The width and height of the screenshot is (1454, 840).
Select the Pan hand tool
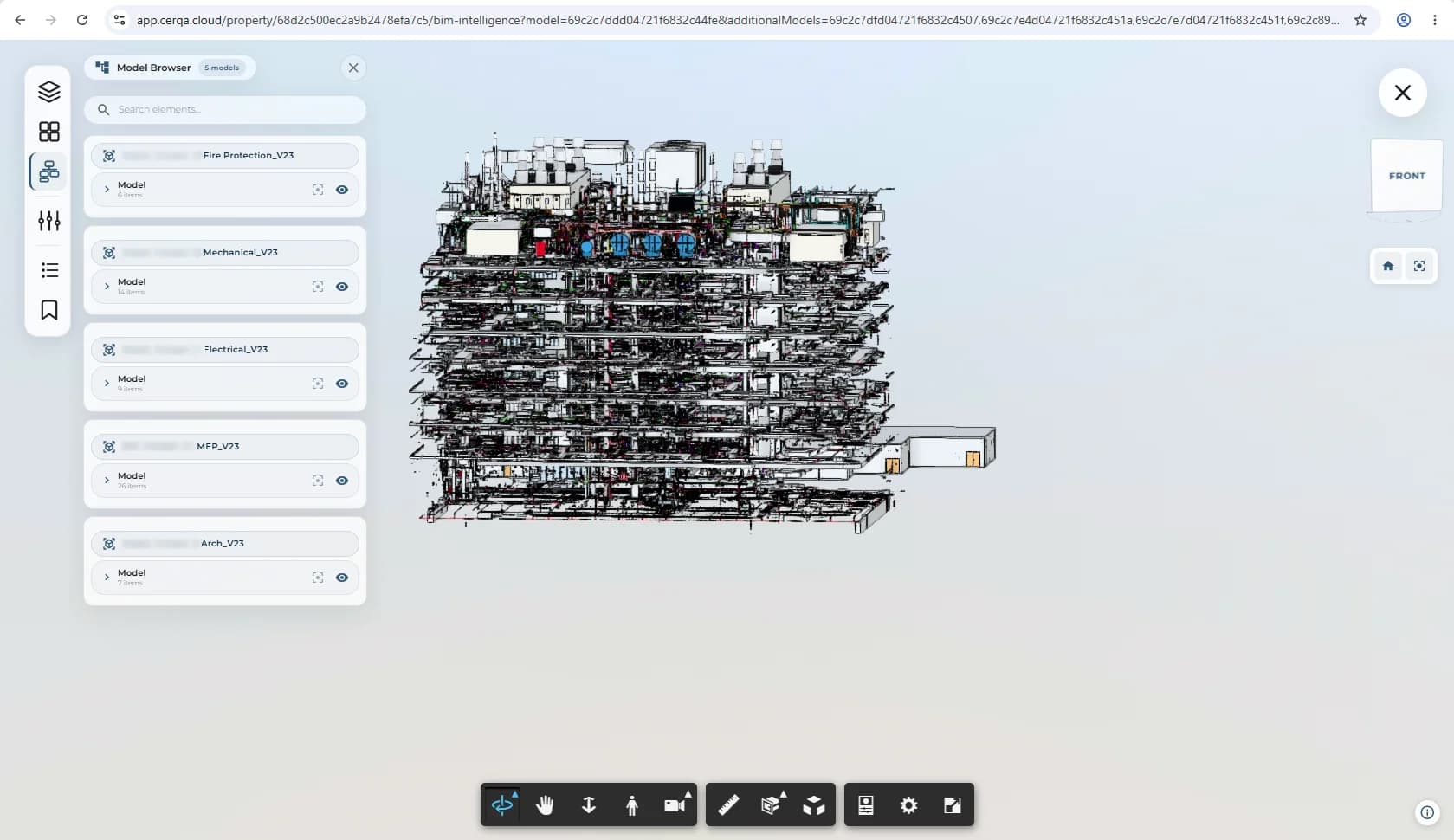pos(545,805)
